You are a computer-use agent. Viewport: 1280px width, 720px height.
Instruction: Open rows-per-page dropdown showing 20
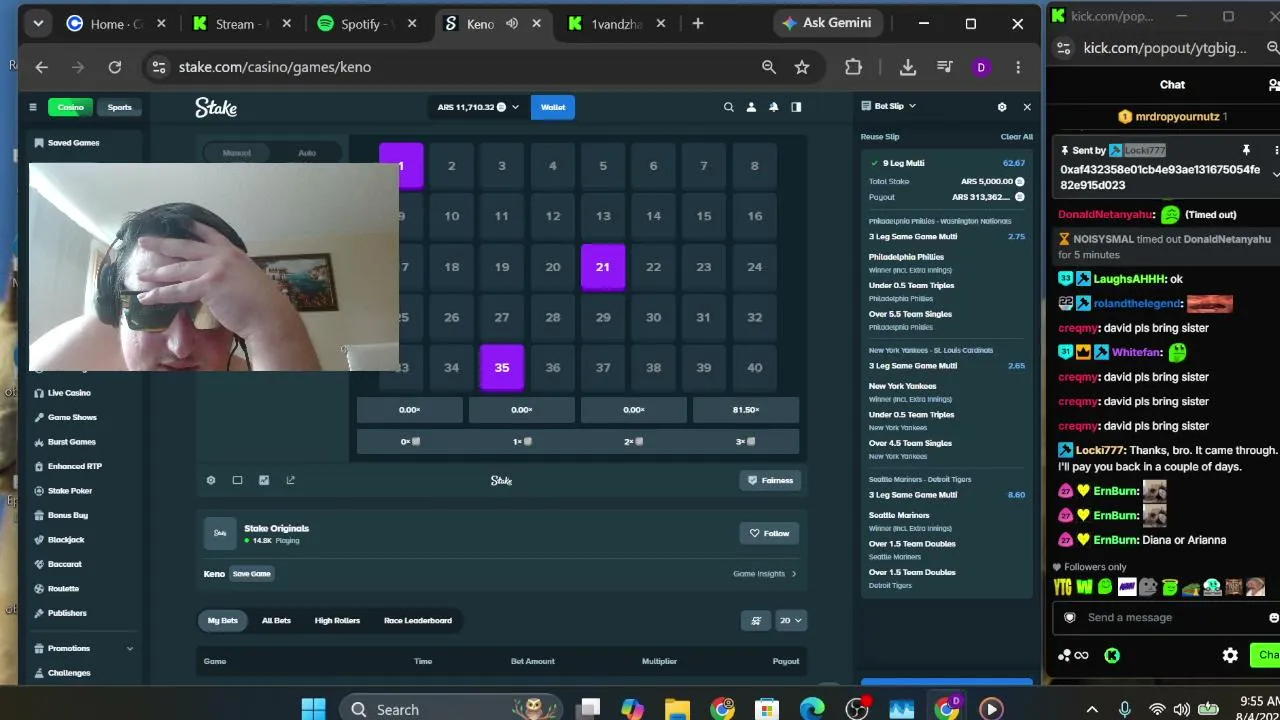click(790, 620)
